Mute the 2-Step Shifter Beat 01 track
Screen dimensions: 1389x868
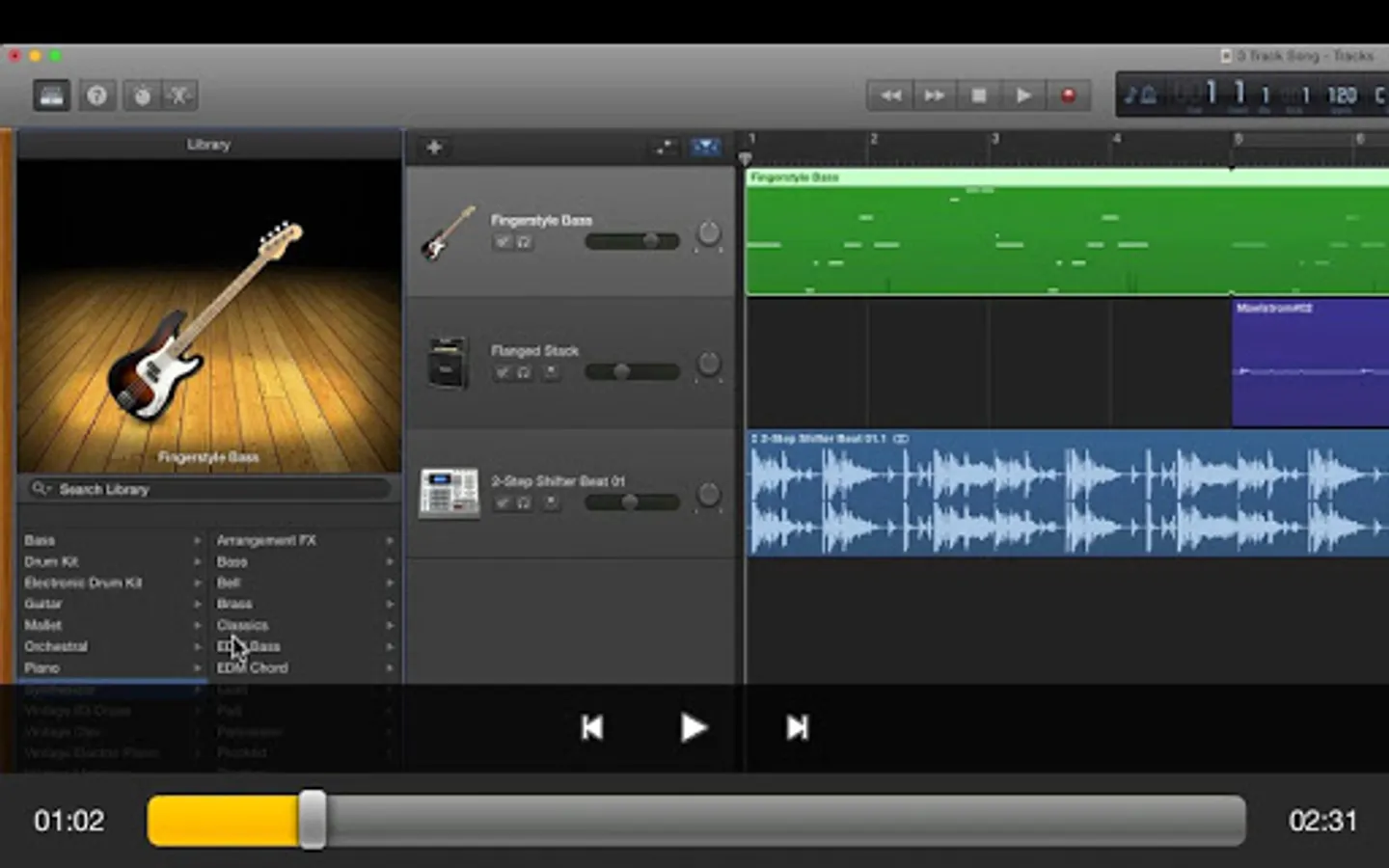(x=502, y=502)
